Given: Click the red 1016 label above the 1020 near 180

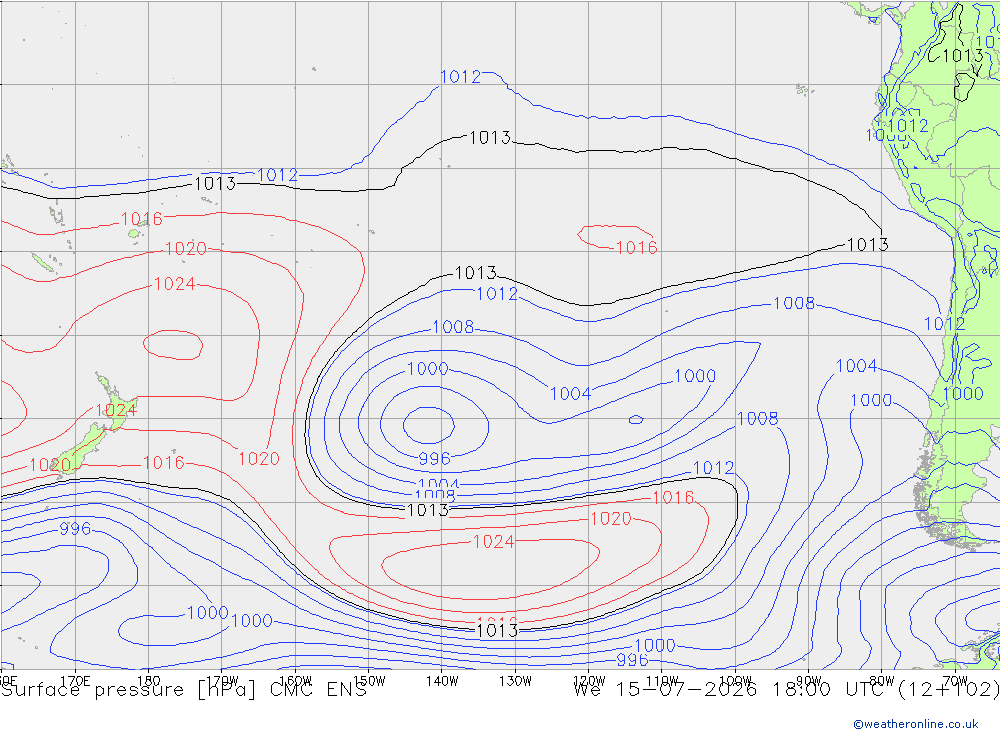Looking at the screenshot, I should pos(142,219).
